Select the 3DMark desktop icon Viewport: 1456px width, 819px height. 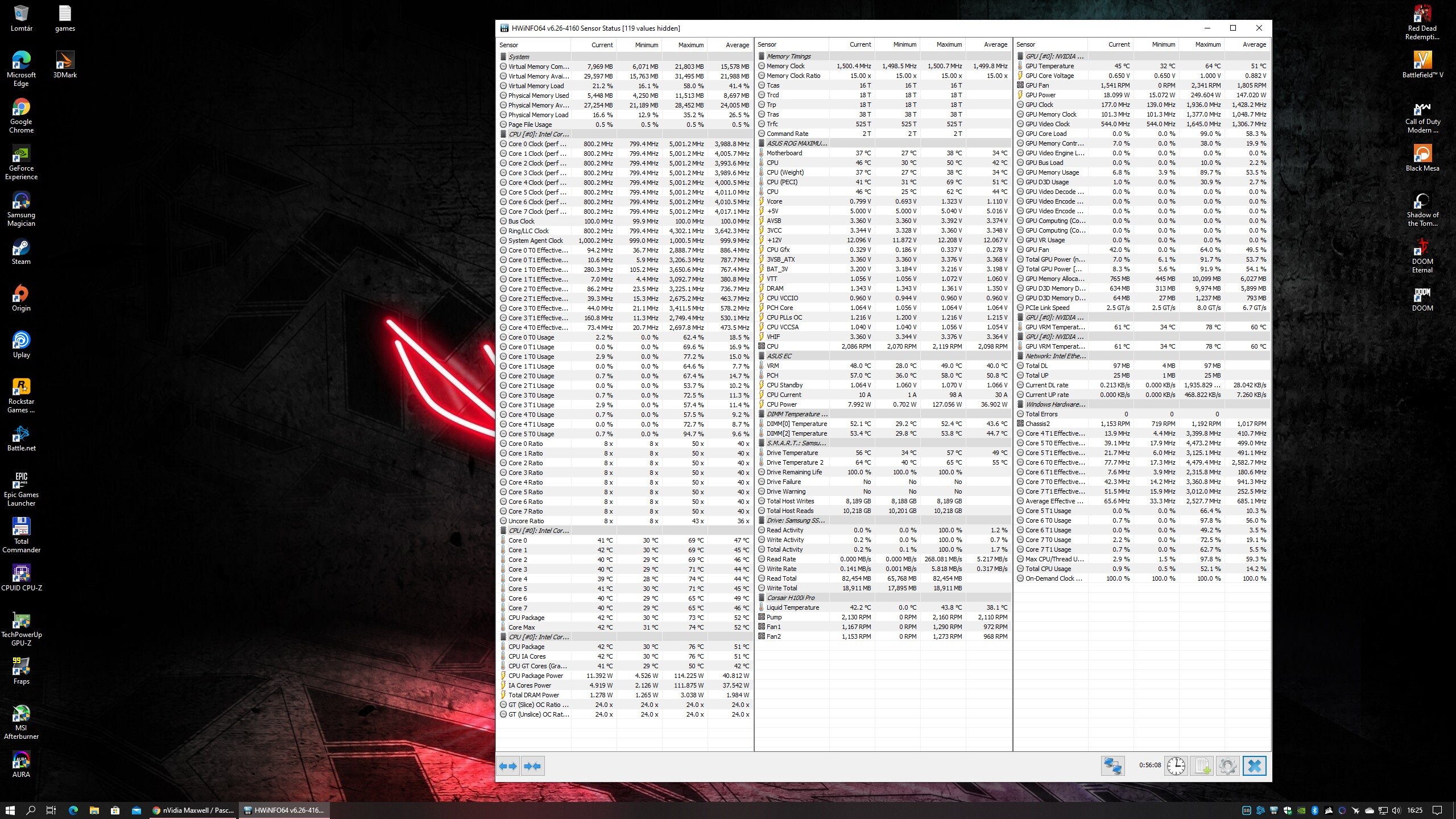65,65
